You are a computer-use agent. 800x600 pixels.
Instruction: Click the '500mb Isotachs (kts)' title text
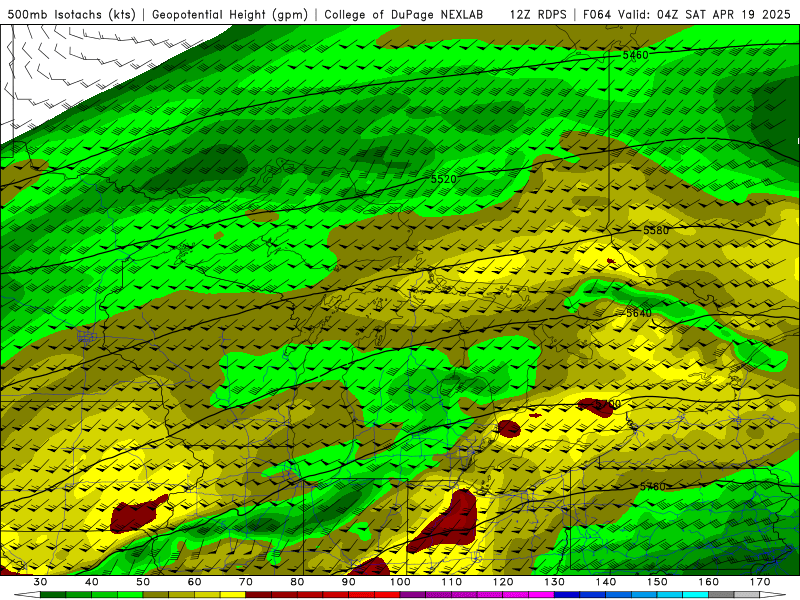click(71, 14)
